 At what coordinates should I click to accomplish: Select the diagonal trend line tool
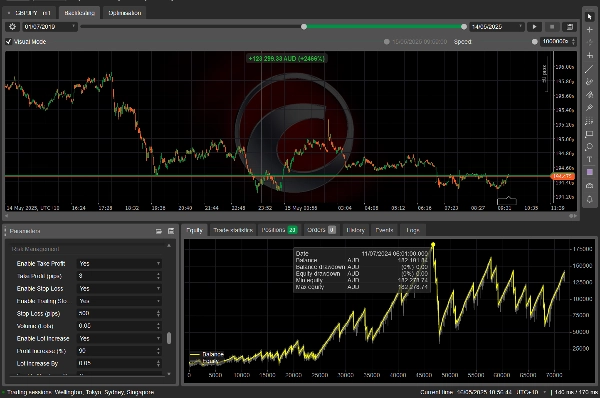click(590, 69)
